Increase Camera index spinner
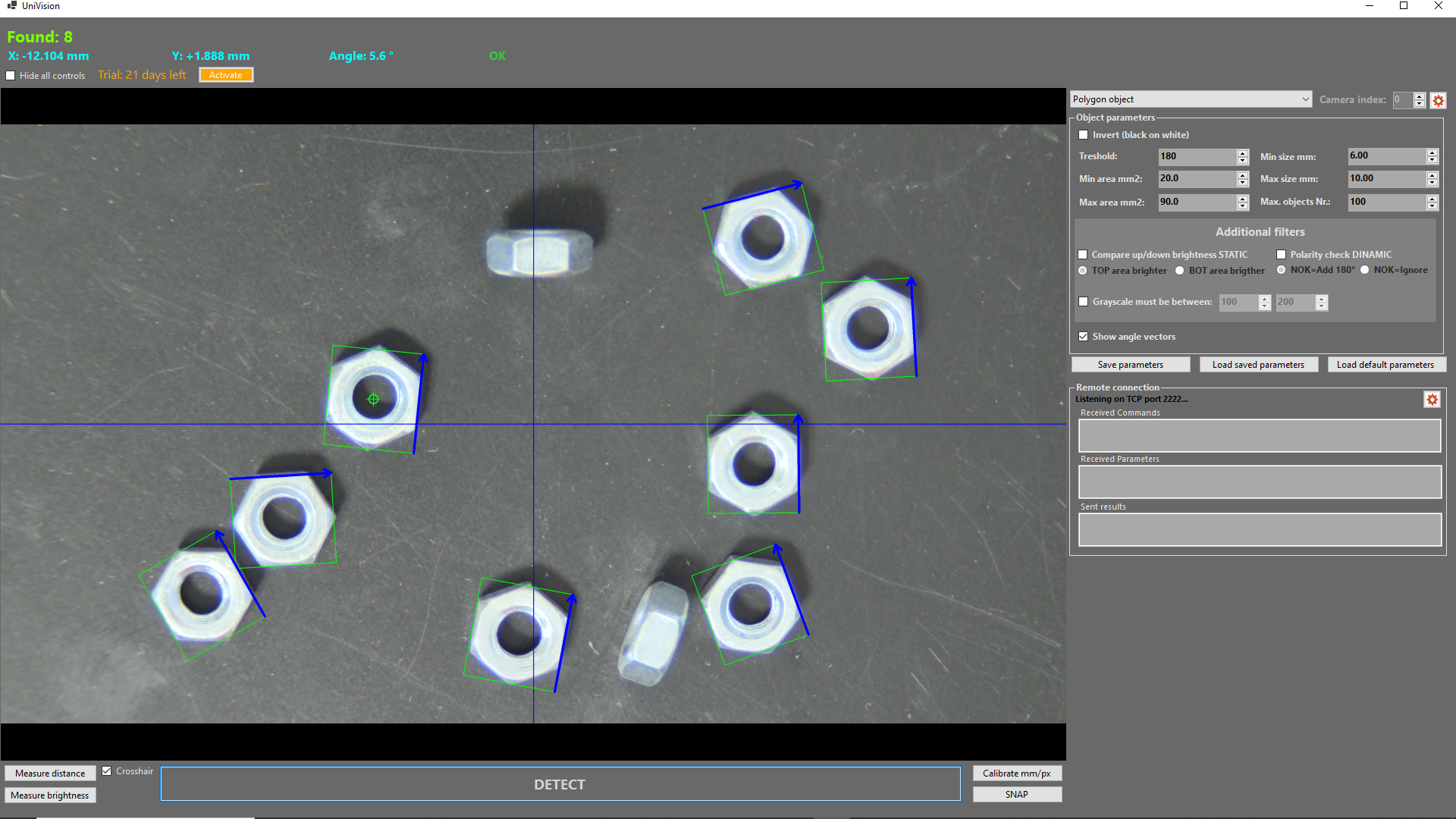The image size is (1456, 819). click(x=1420, y=96)
